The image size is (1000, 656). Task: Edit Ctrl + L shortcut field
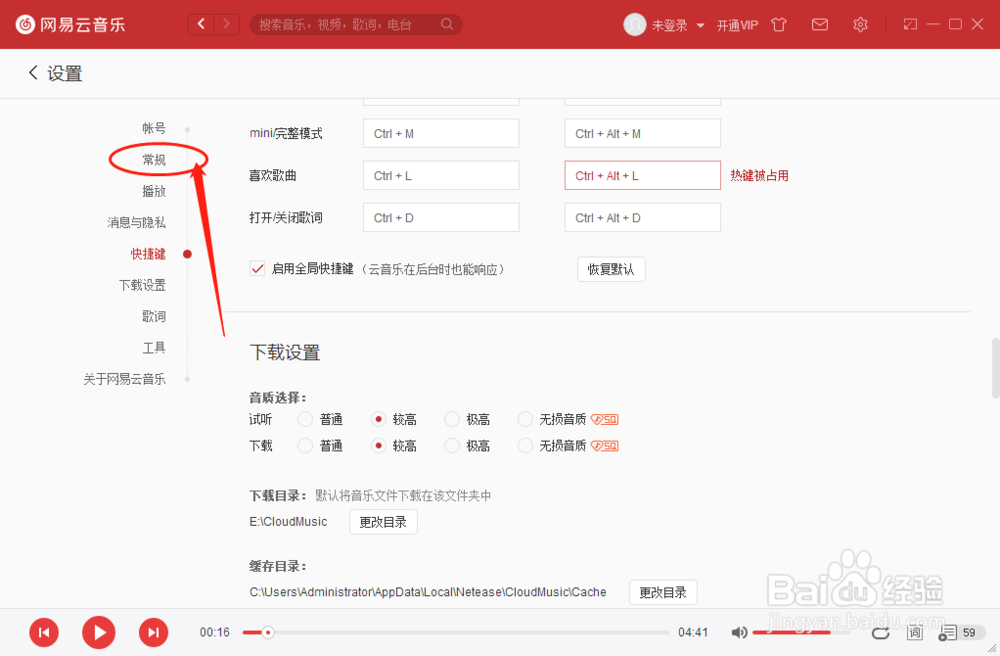[x=441, y=175]
